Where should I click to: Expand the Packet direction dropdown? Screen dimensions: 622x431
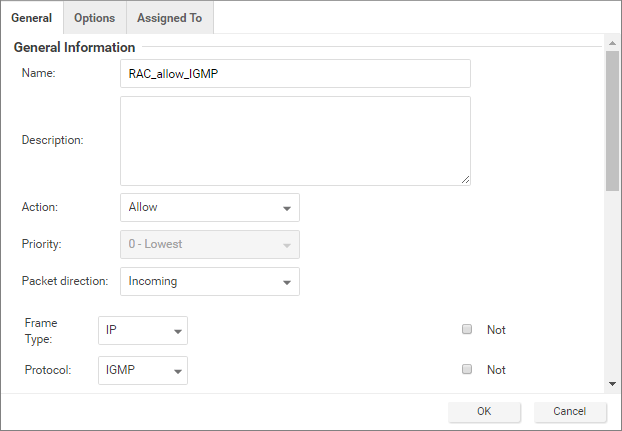click(209, 282)
